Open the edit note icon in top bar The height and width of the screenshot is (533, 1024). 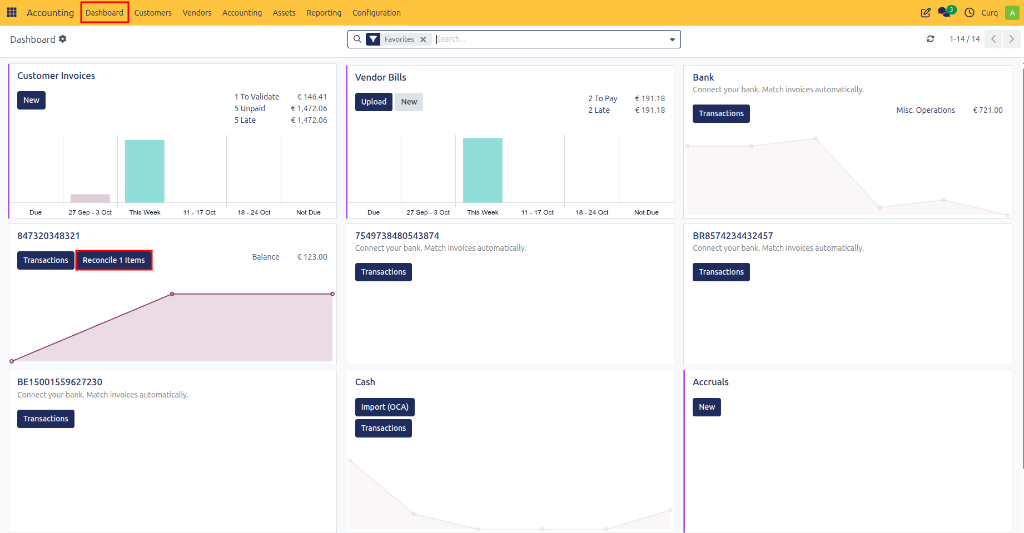point(925,12)
